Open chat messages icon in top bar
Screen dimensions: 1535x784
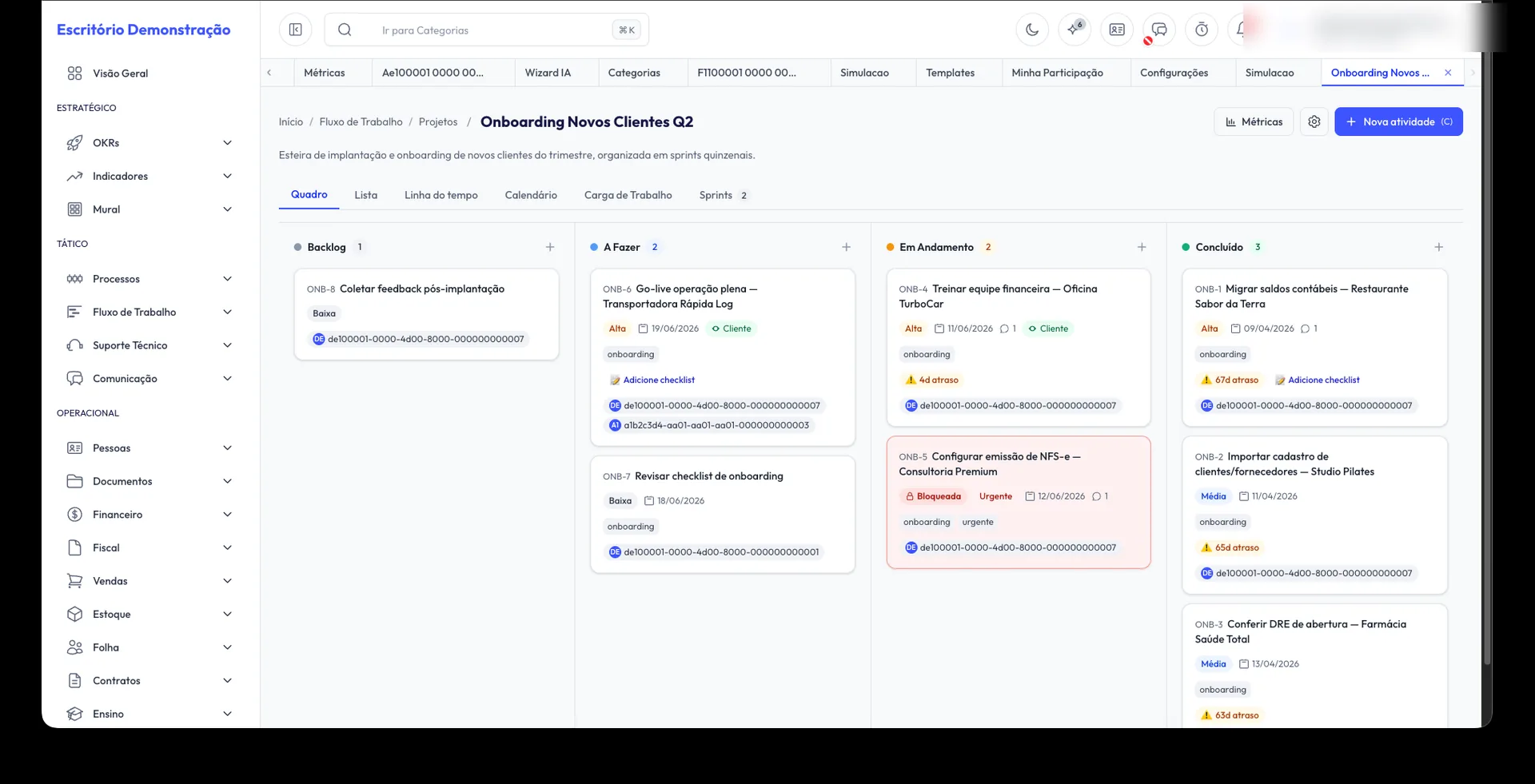click(1159, 30)
